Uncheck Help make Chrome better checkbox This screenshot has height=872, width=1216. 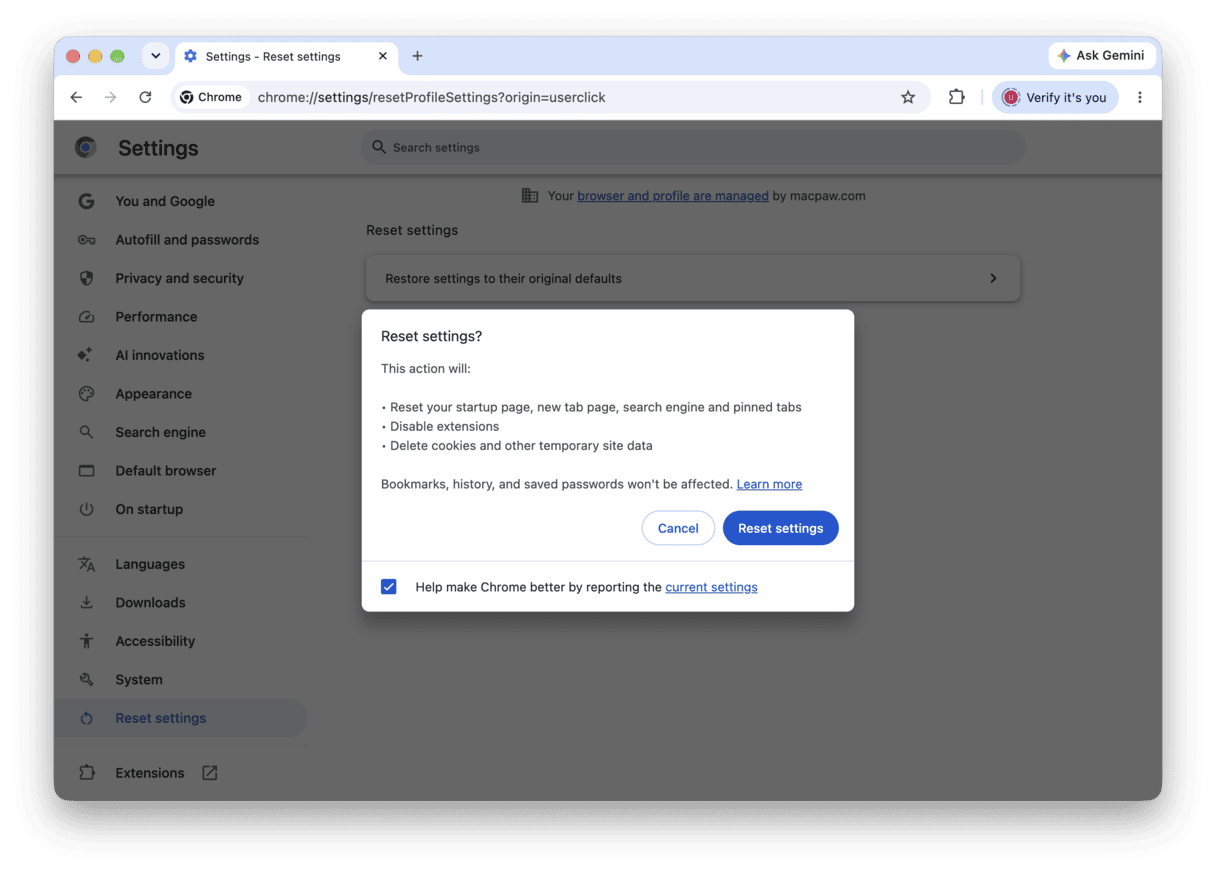pyautogui.click(x=389, y=587)
